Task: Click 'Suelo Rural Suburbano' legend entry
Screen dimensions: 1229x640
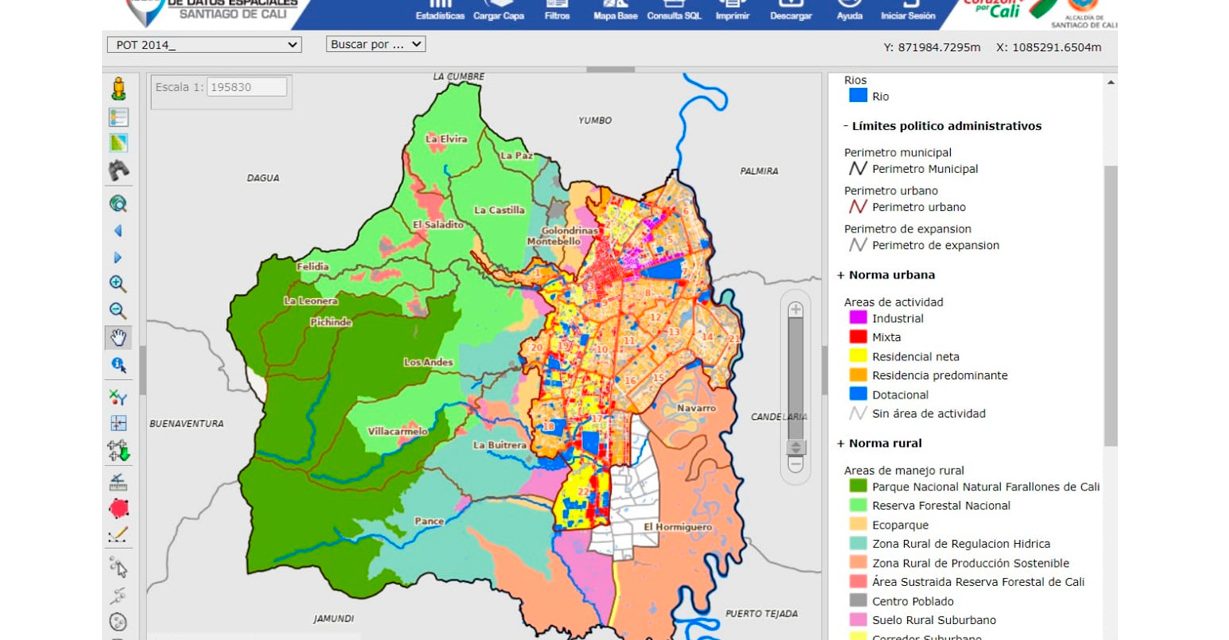Action: click(x=934, y=620)
